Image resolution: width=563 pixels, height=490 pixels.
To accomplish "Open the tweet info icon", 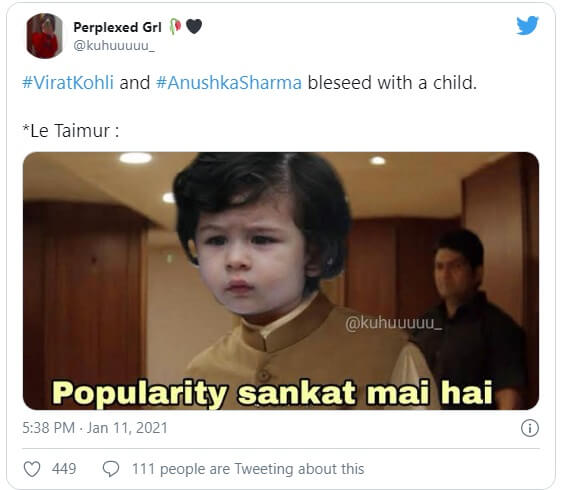I will coord(530,428).
